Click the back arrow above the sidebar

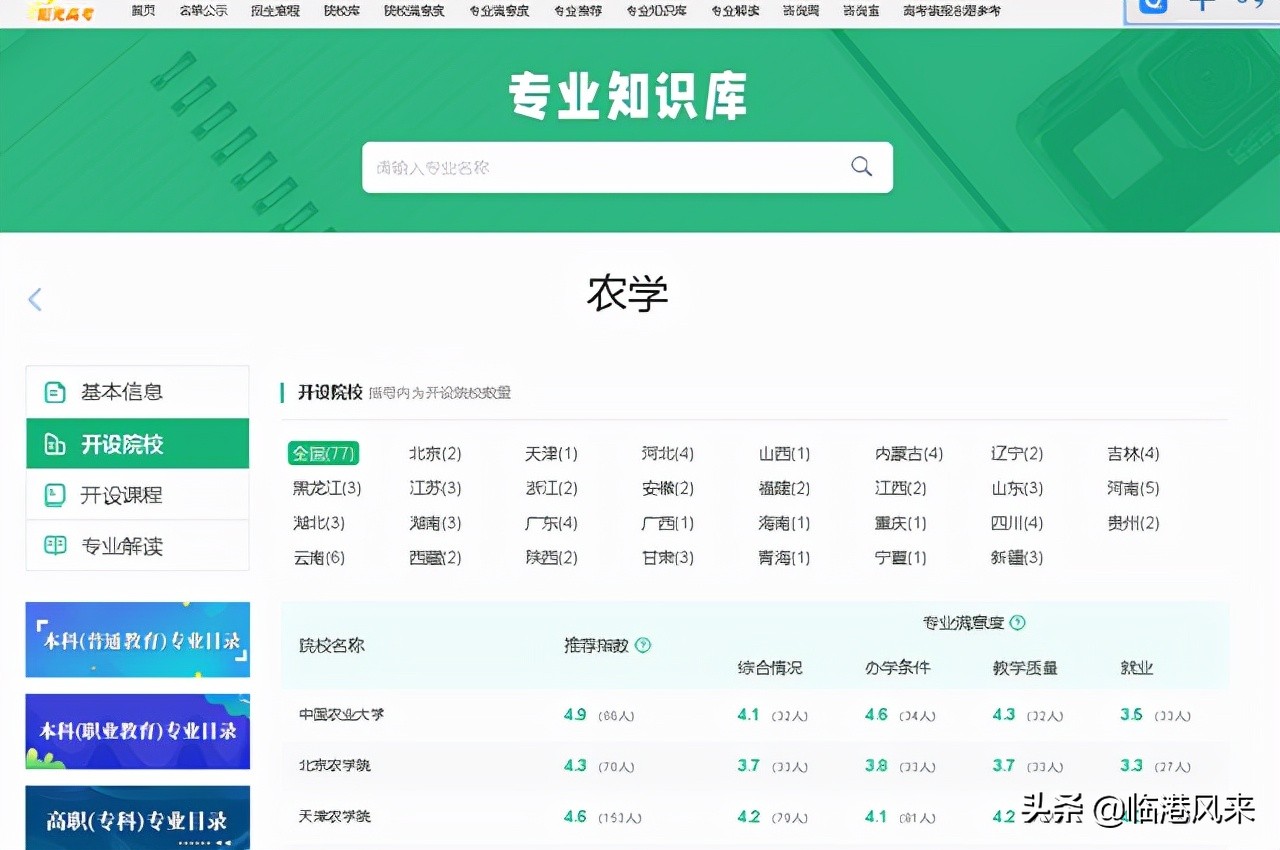click(36, 299)
